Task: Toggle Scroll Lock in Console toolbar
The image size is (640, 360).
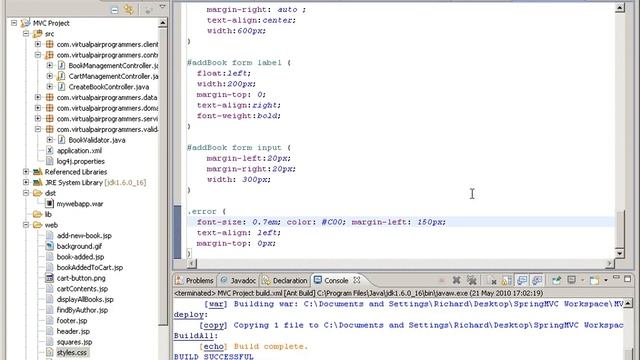Action: (x=507, y=280)
